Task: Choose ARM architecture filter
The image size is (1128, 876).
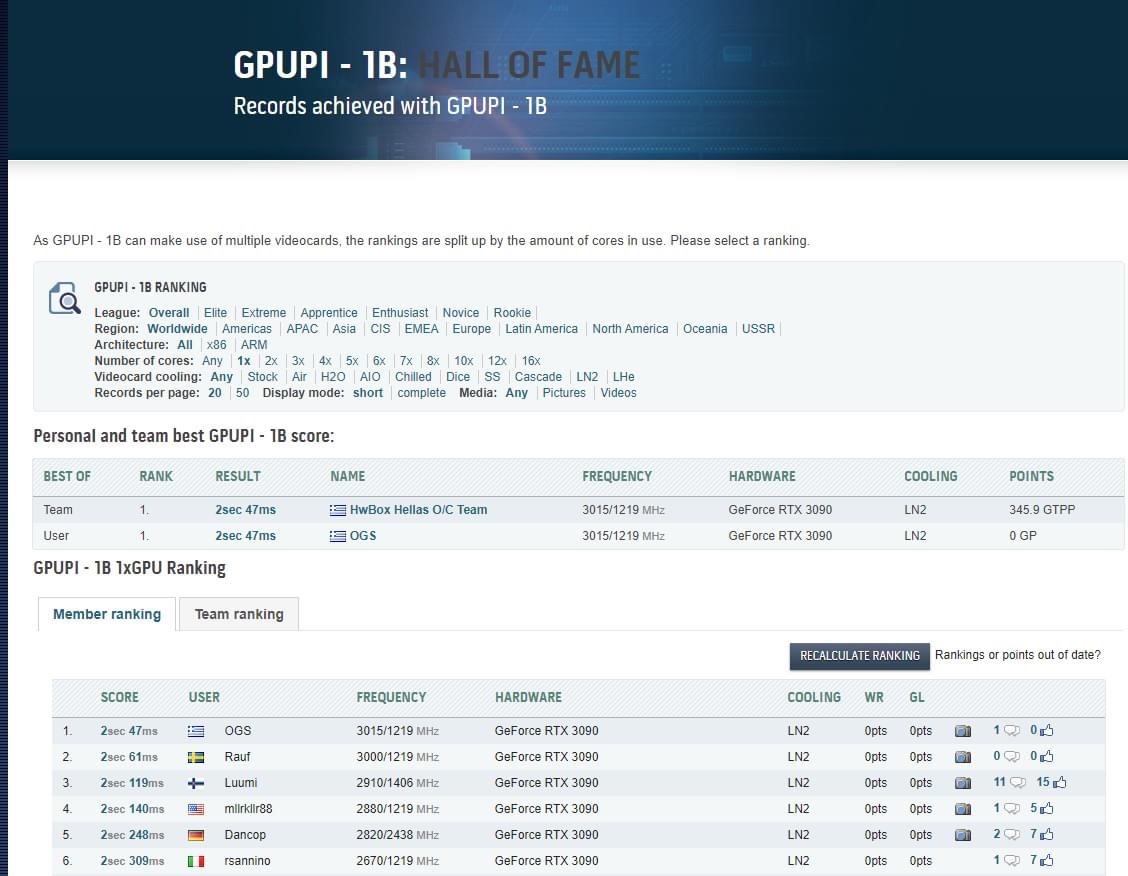Action: pyautogui.click(x=254, y=345)
